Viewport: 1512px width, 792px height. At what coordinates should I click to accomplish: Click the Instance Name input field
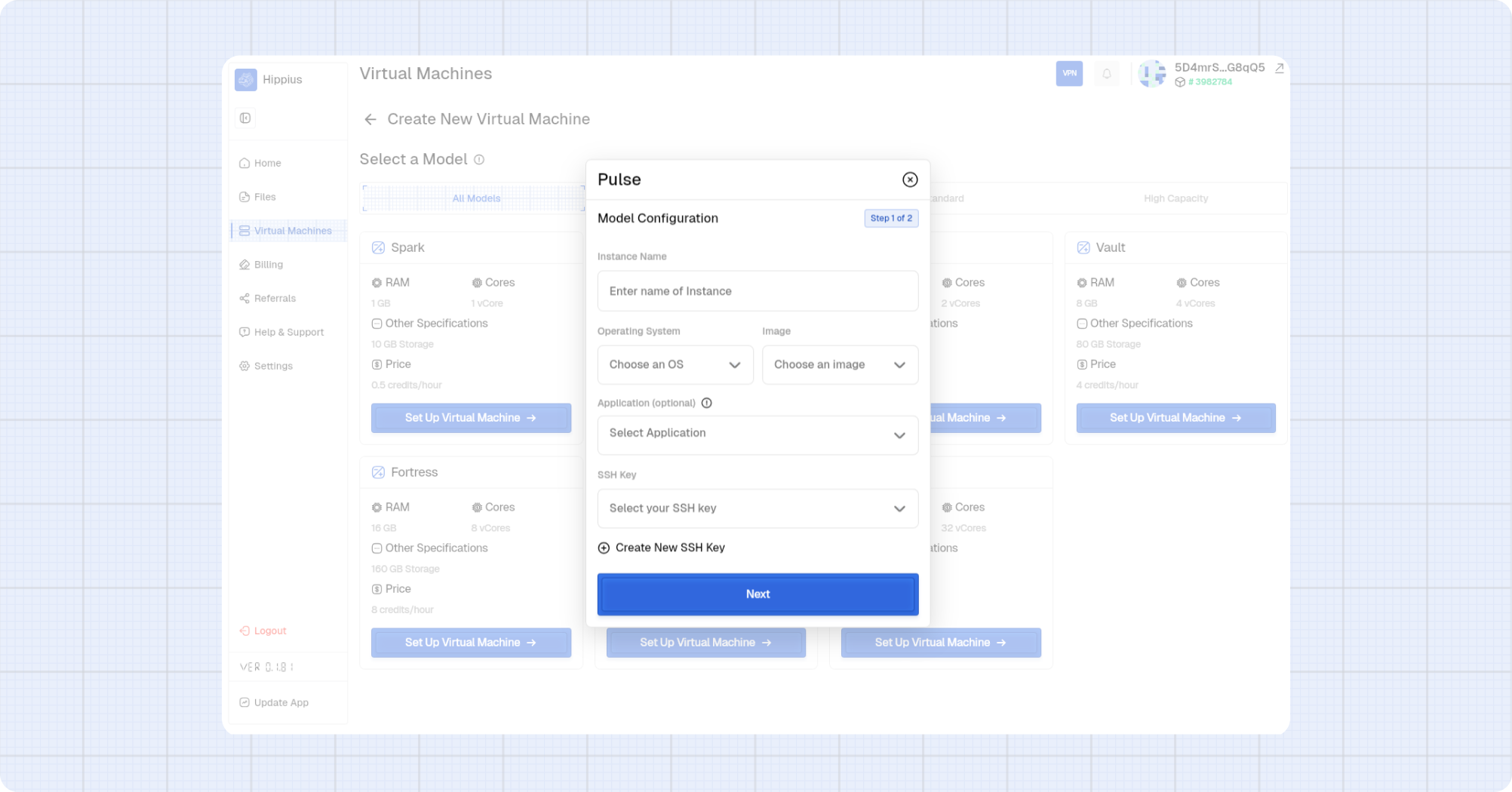[x=757, y=290]
